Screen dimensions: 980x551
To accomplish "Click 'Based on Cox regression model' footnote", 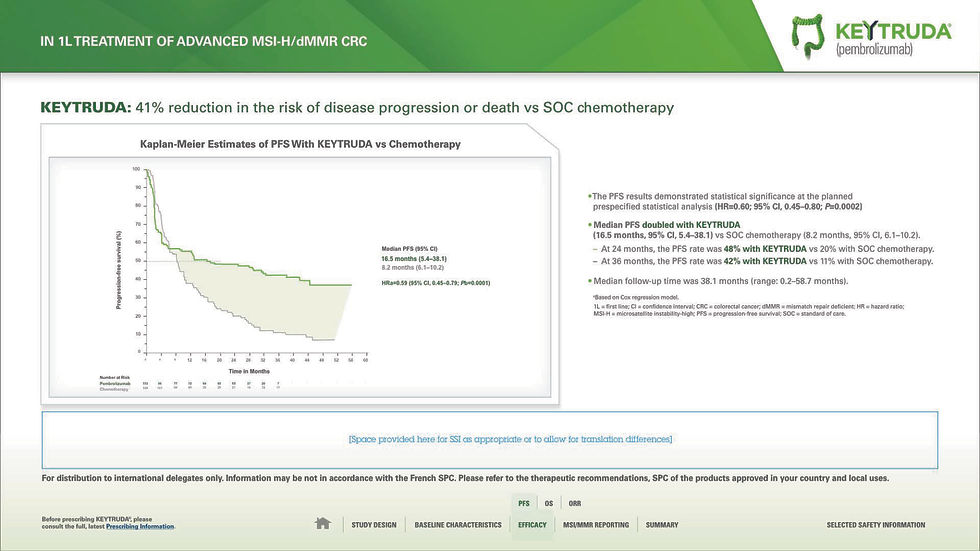I will tap(636, 297).
